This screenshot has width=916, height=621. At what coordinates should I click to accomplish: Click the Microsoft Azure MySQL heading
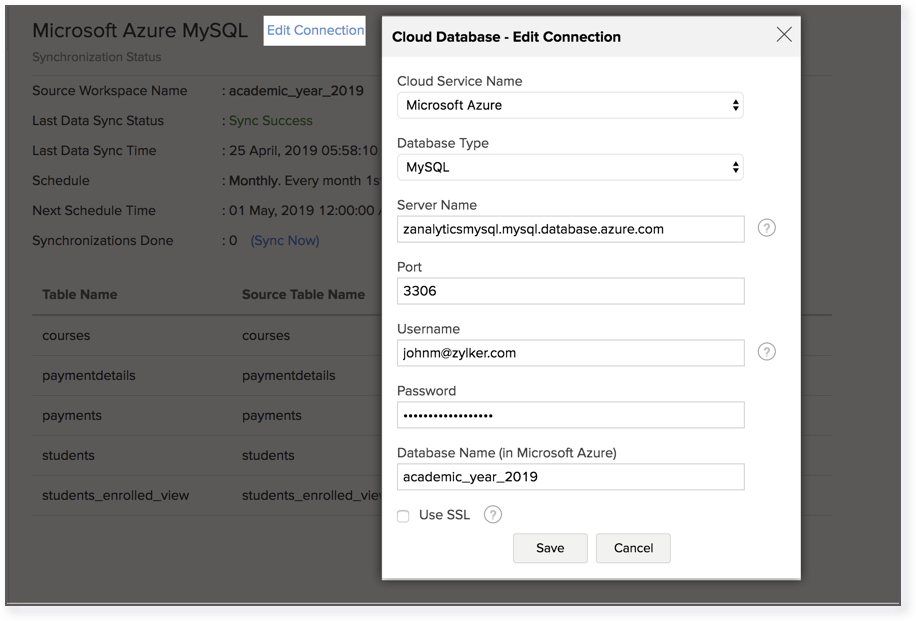point(140,30)
